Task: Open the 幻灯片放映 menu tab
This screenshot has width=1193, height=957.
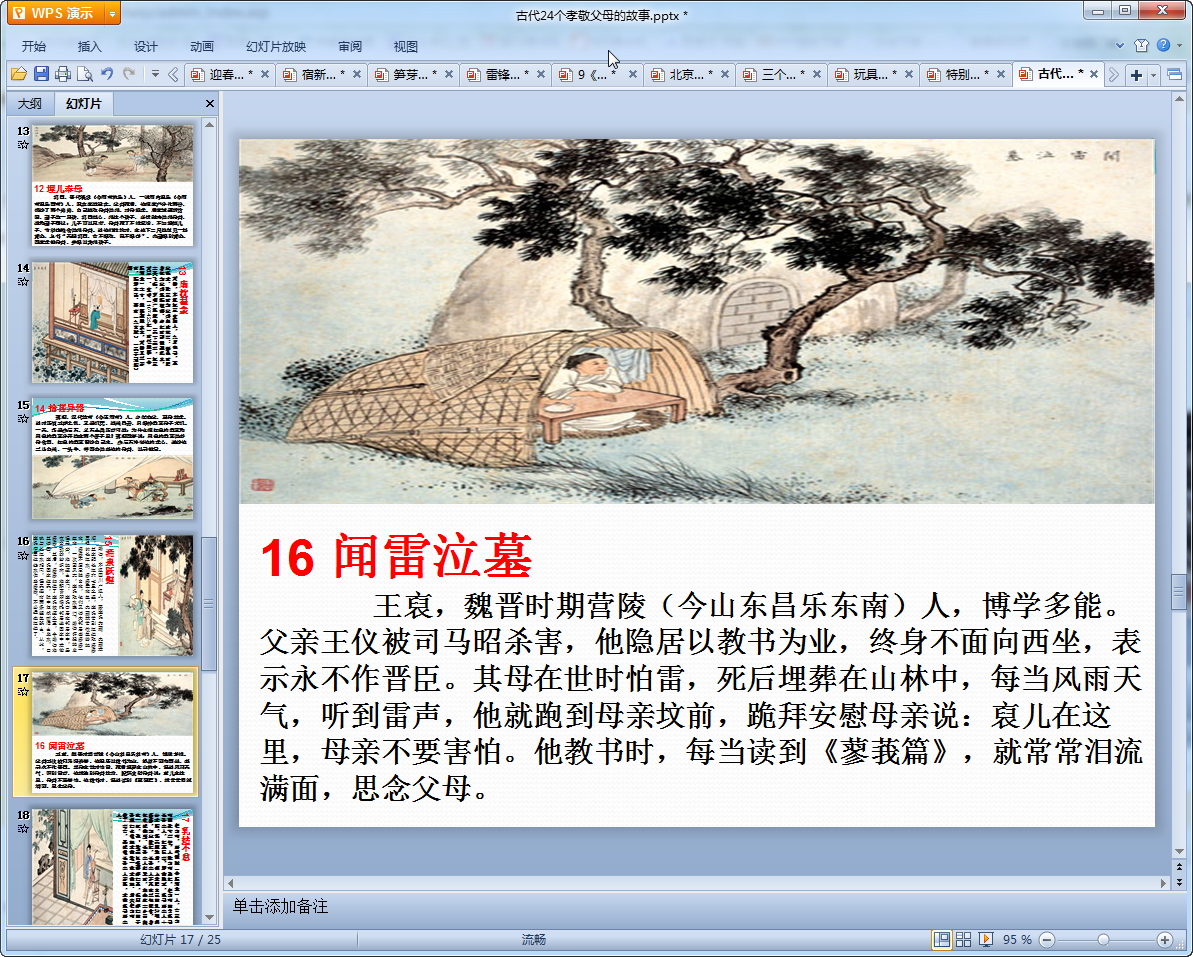Action: [x=275, y=46]
